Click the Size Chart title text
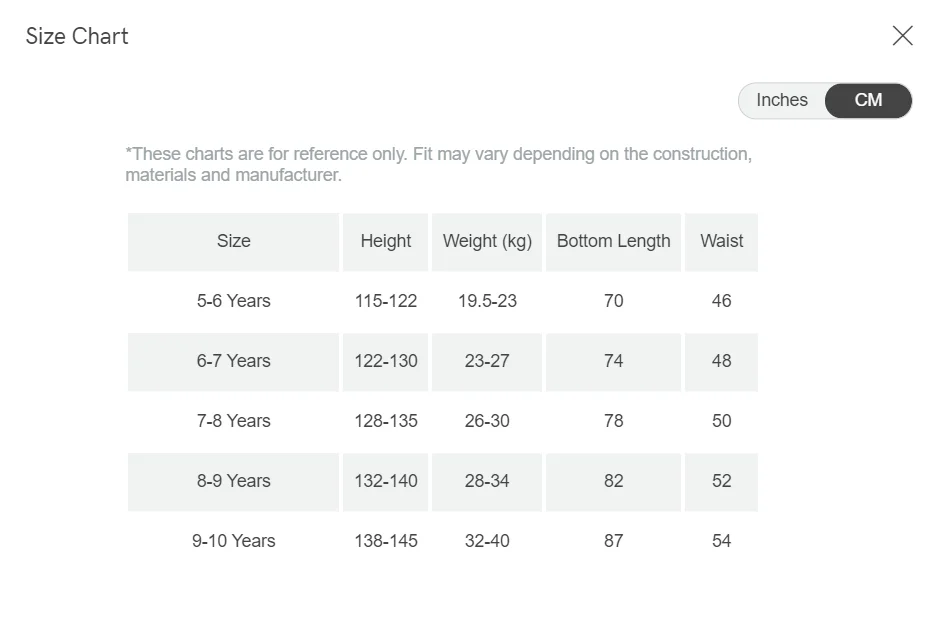Screen dimensions: 938x636 pos(77,36)
